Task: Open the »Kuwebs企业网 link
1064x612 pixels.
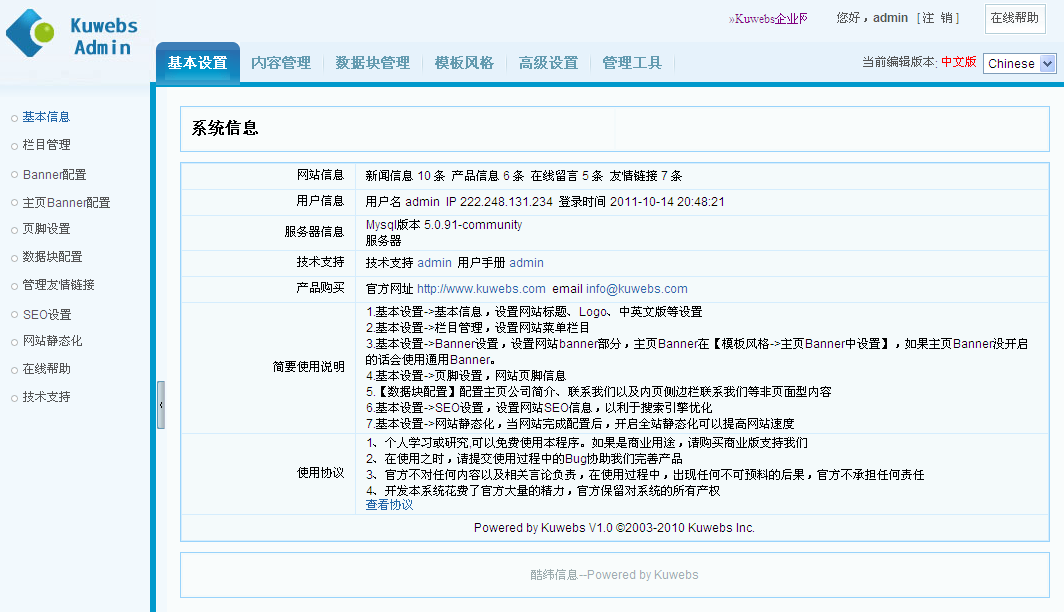Action: tap(768, 19)
